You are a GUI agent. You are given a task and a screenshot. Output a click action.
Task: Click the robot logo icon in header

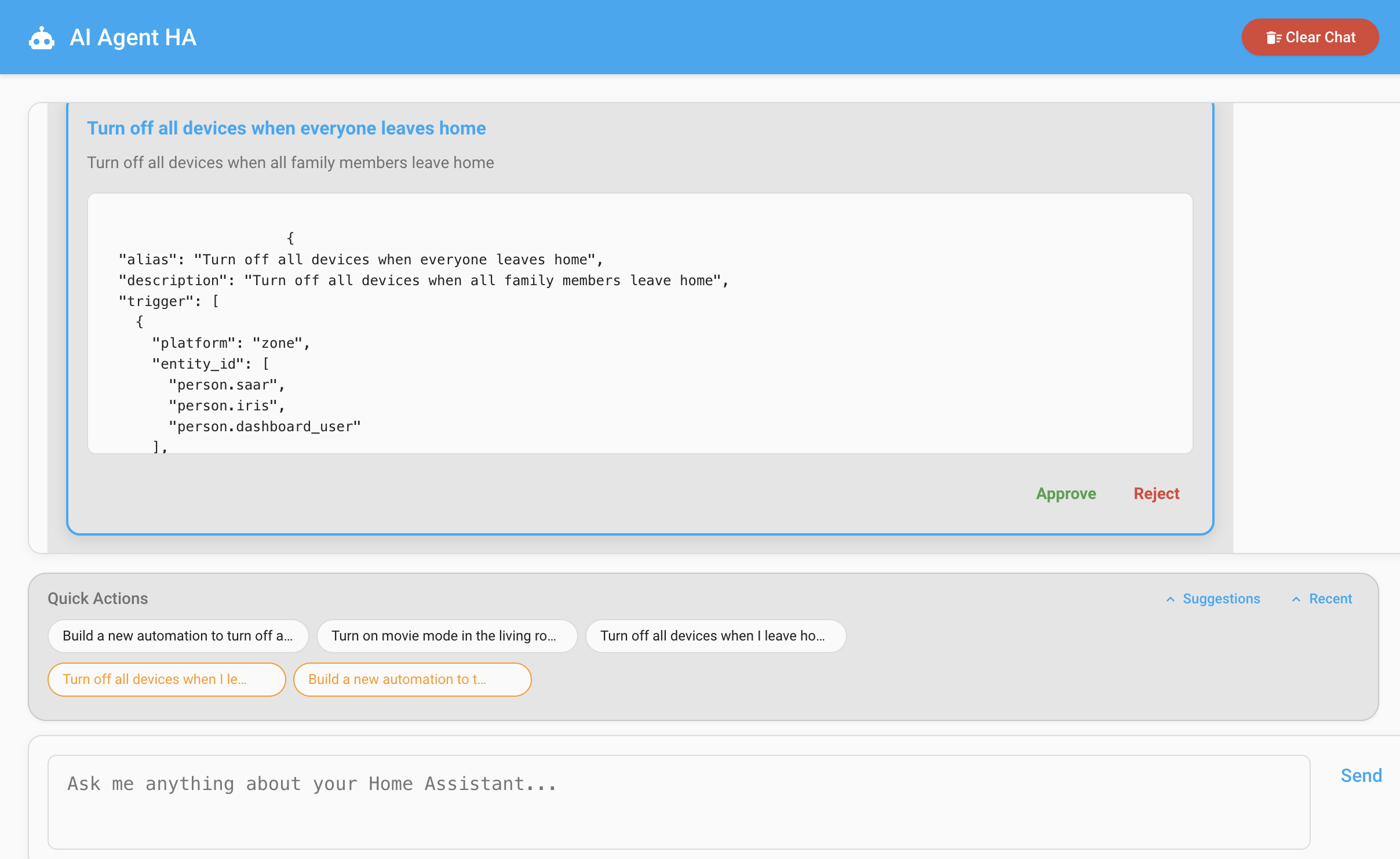42,38
